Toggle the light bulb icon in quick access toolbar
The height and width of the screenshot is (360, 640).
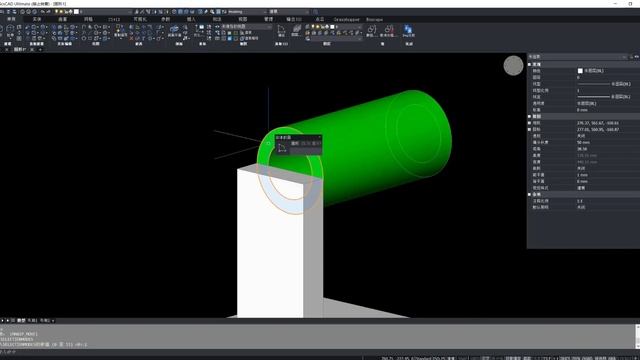pos(57,12)
